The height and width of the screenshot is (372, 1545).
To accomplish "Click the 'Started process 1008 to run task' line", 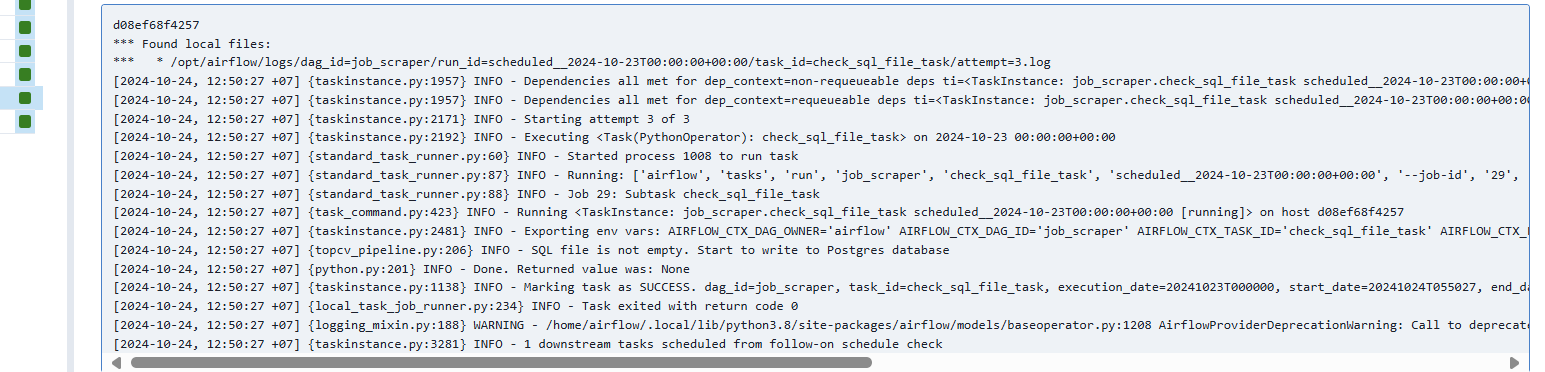I will pos(455,156).
